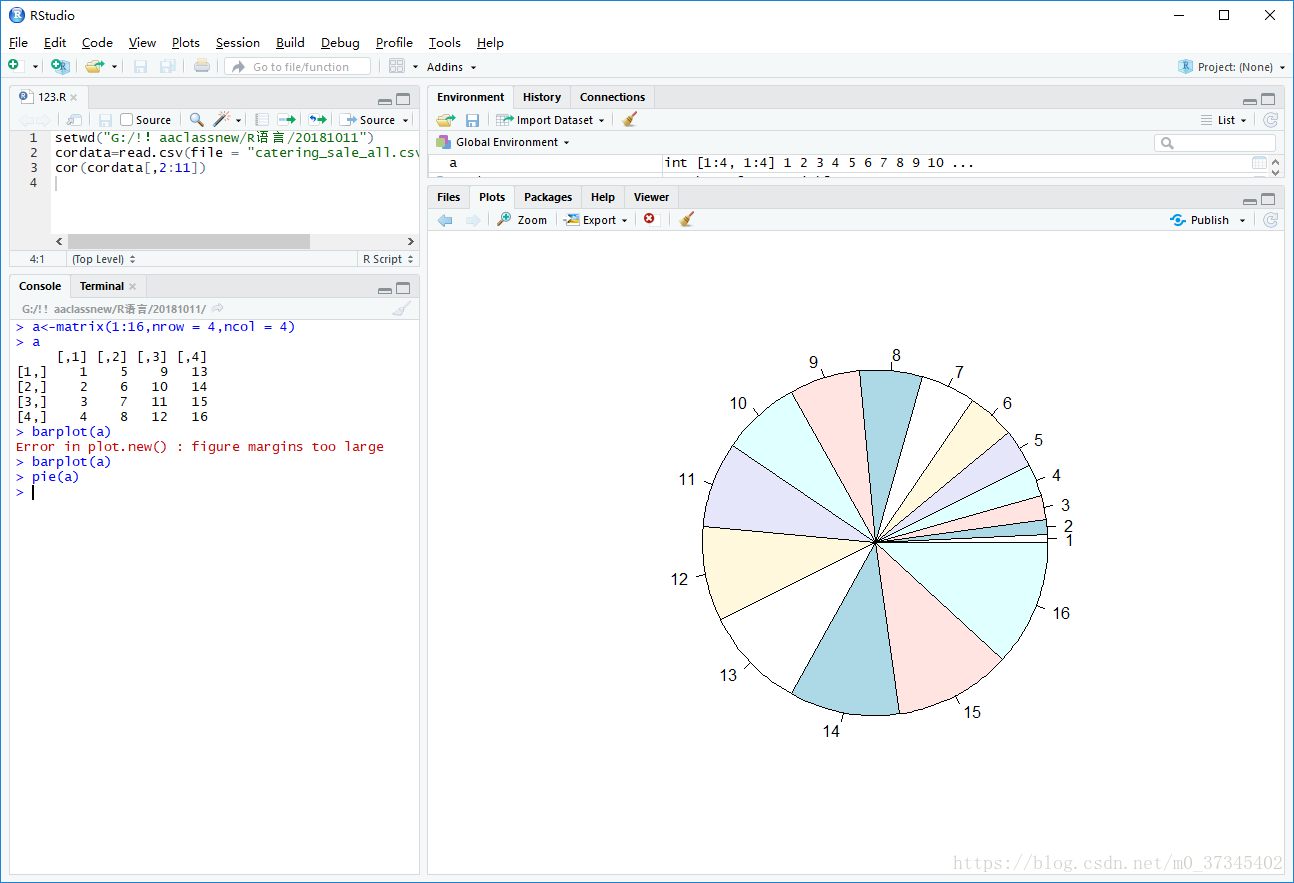Image resolution: width=1294 pixels, height=883 pixels.
Task: Minimize the Environment pane
Action: [1250, 100]
